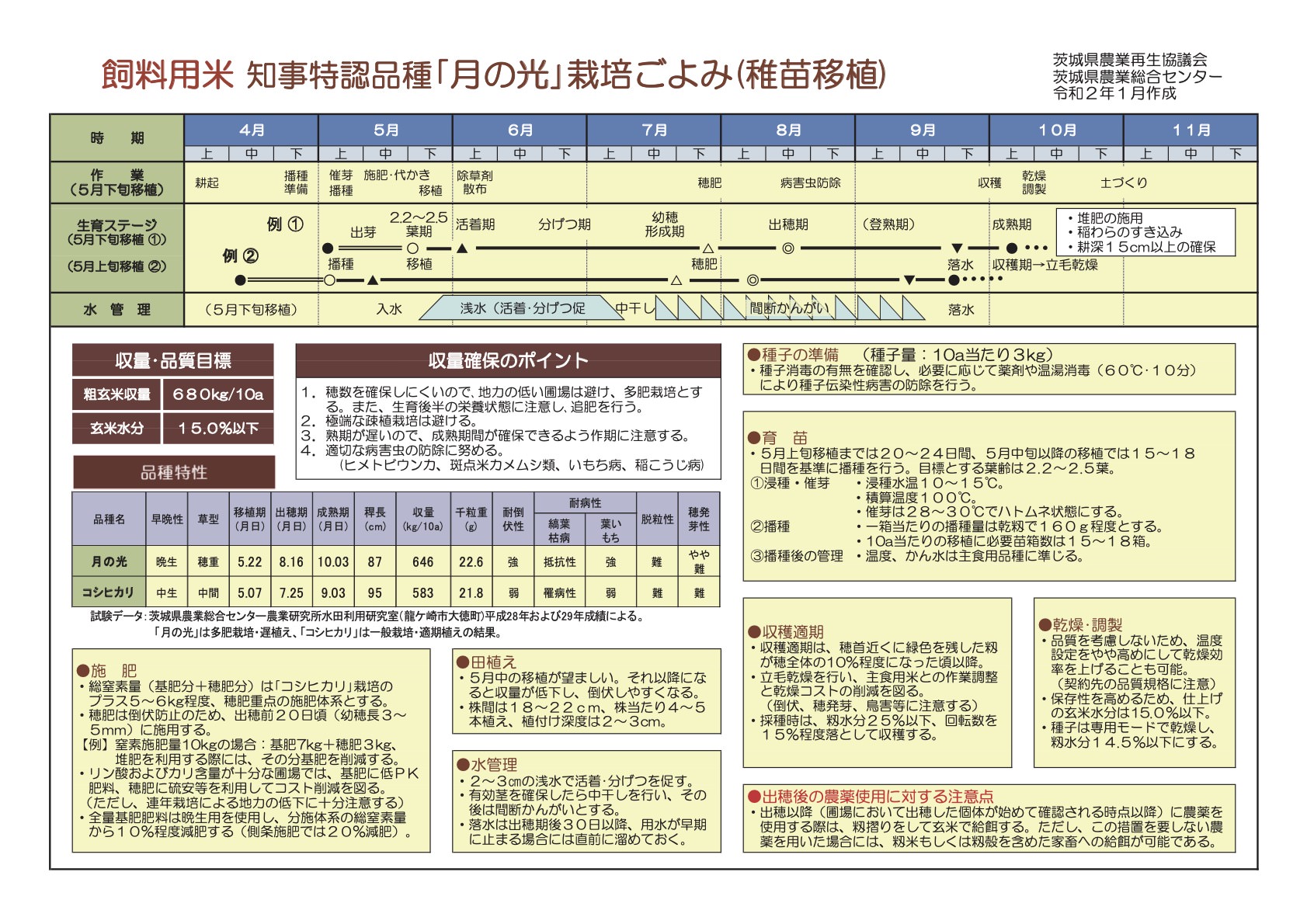Click the ●水管理 section heading
The width and height of the screenshot is (1307, 924).
pyautogui.click(x=487, y=764)
